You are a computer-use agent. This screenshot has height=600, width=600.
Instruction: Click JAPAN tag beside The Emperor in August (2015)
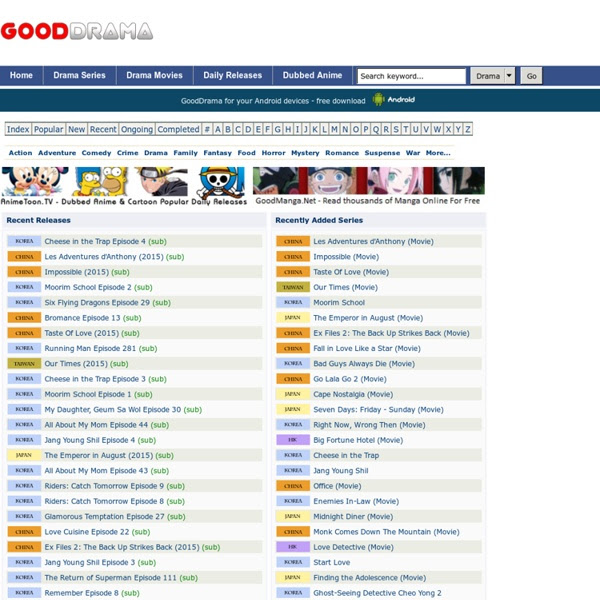click(x=24, y=455)
